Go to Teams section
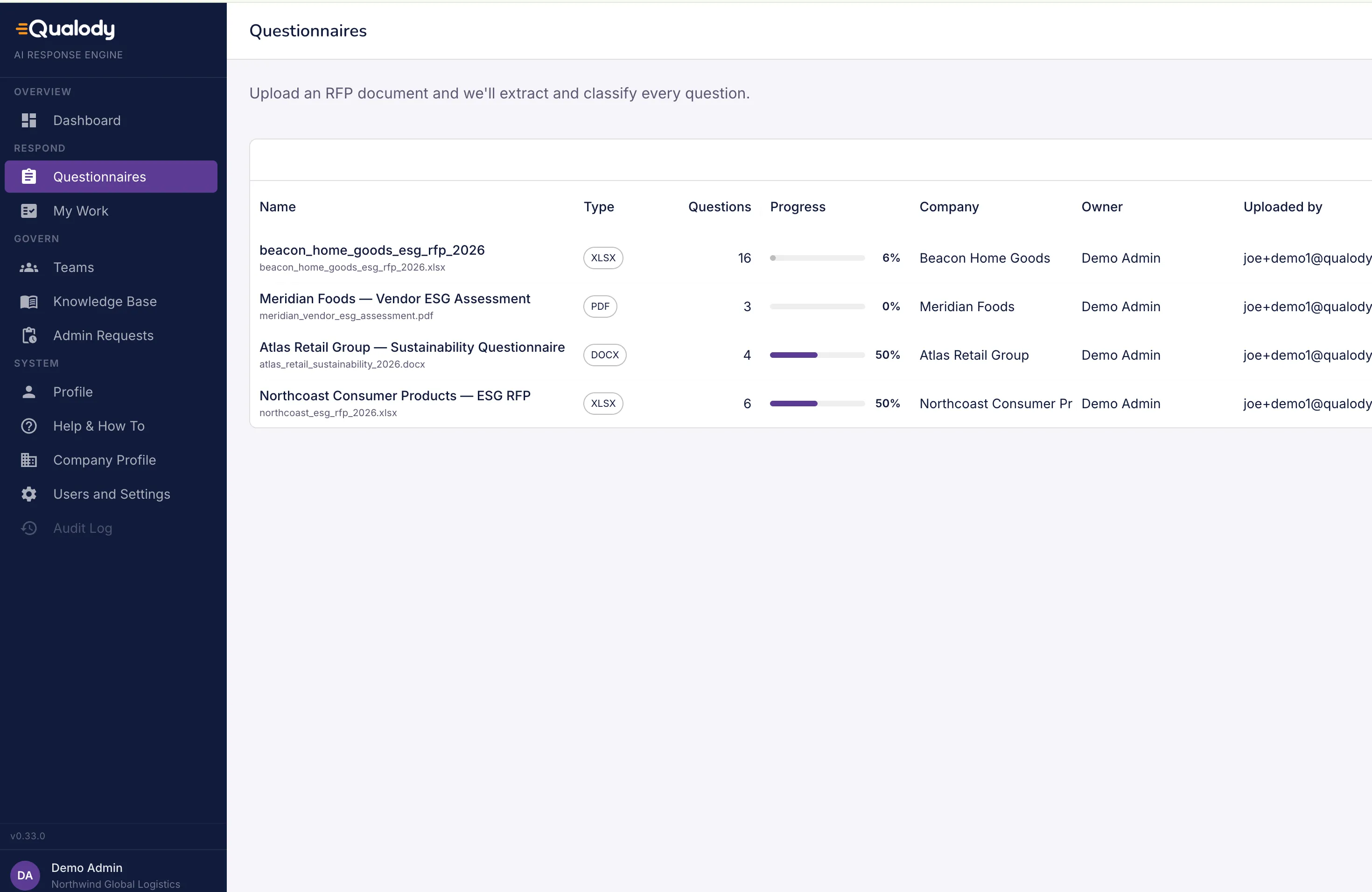 click(111, 267)
